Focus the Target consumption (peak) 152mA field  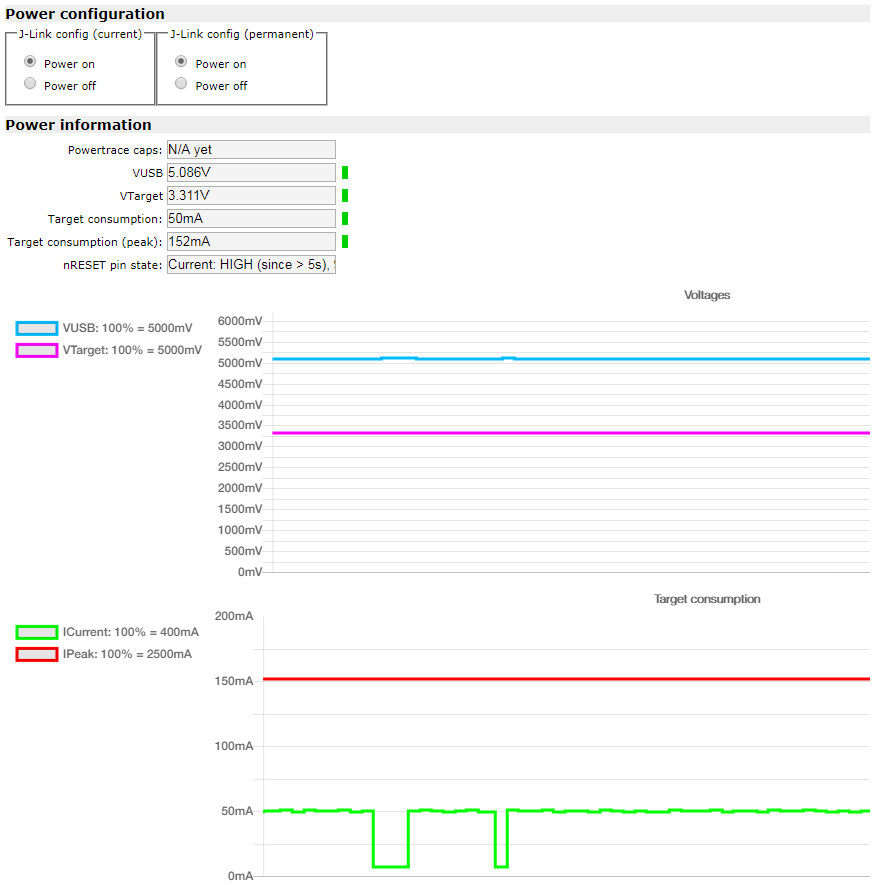click(x=250, y=242)
